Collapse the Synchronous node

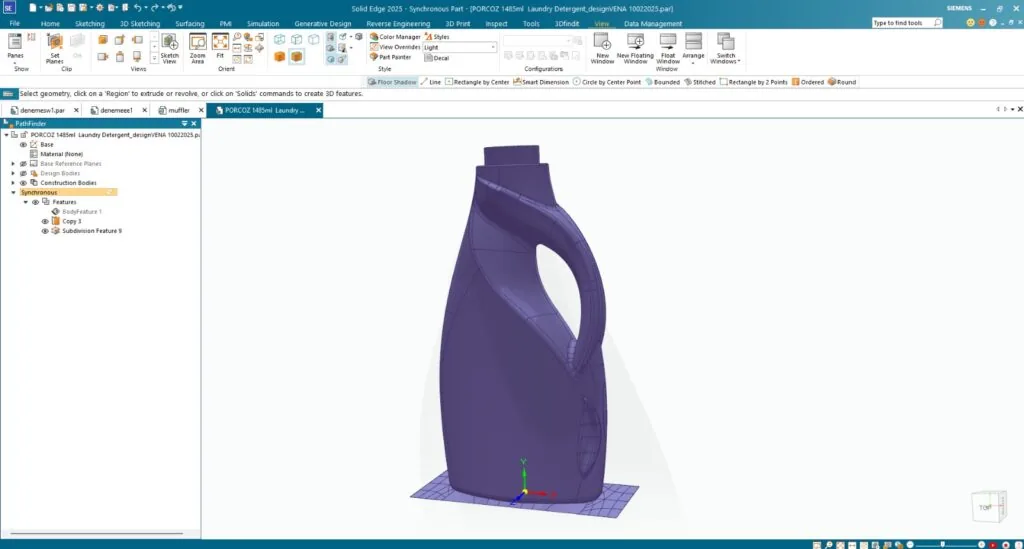point(13,193)
